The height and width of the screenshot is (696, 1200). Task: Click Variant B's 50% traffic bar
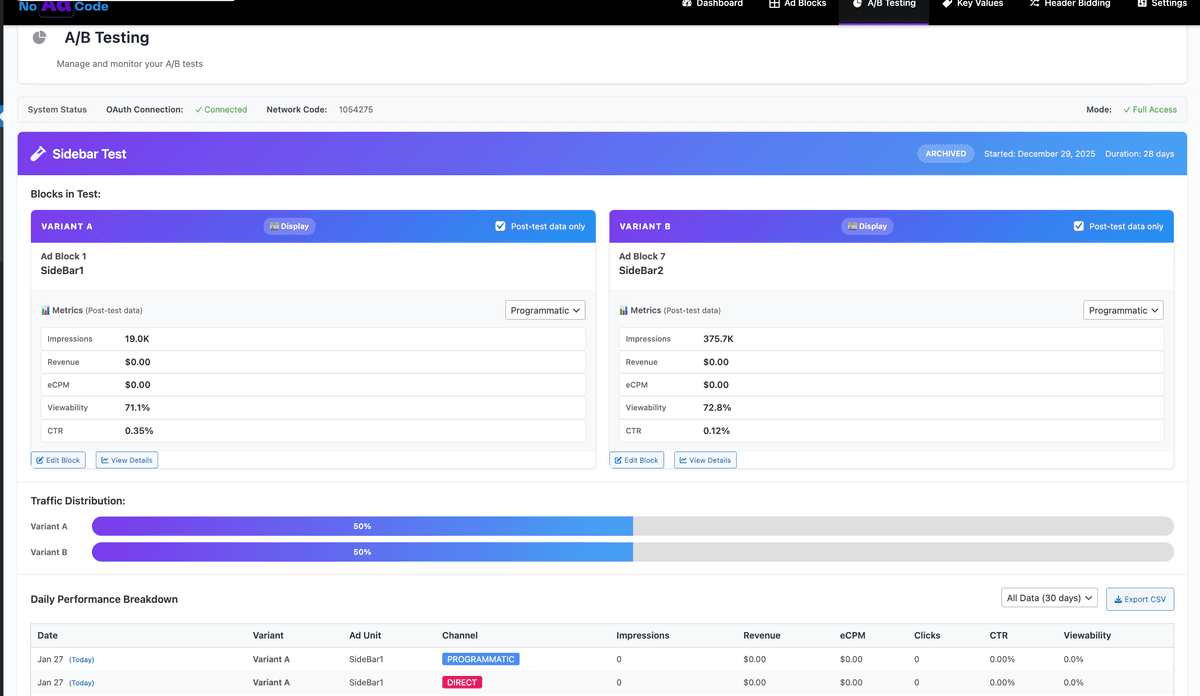[x=362, y=551]
